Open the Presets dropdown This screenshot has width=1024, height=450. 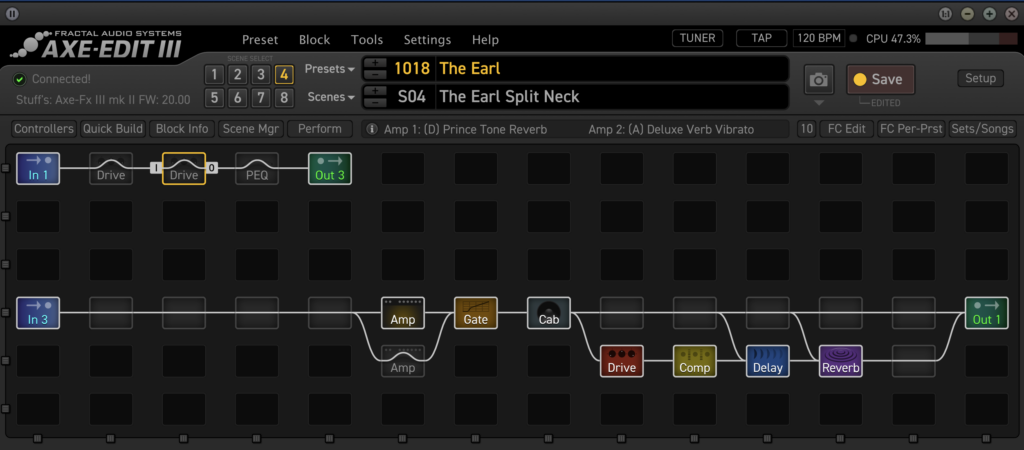(x=330, y=69)
